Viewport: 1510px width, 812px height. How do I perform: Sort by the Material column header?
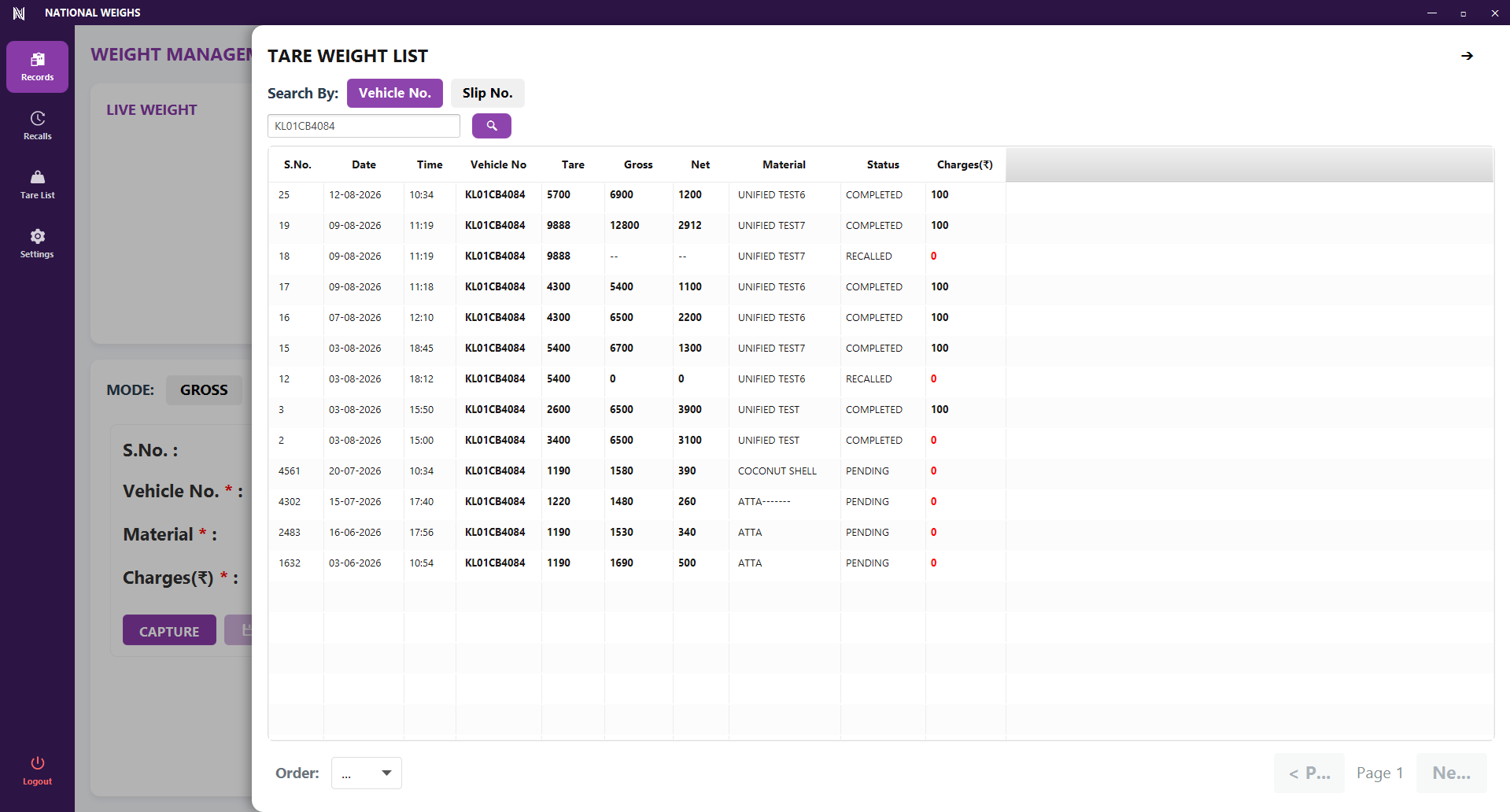pos(784,164)
